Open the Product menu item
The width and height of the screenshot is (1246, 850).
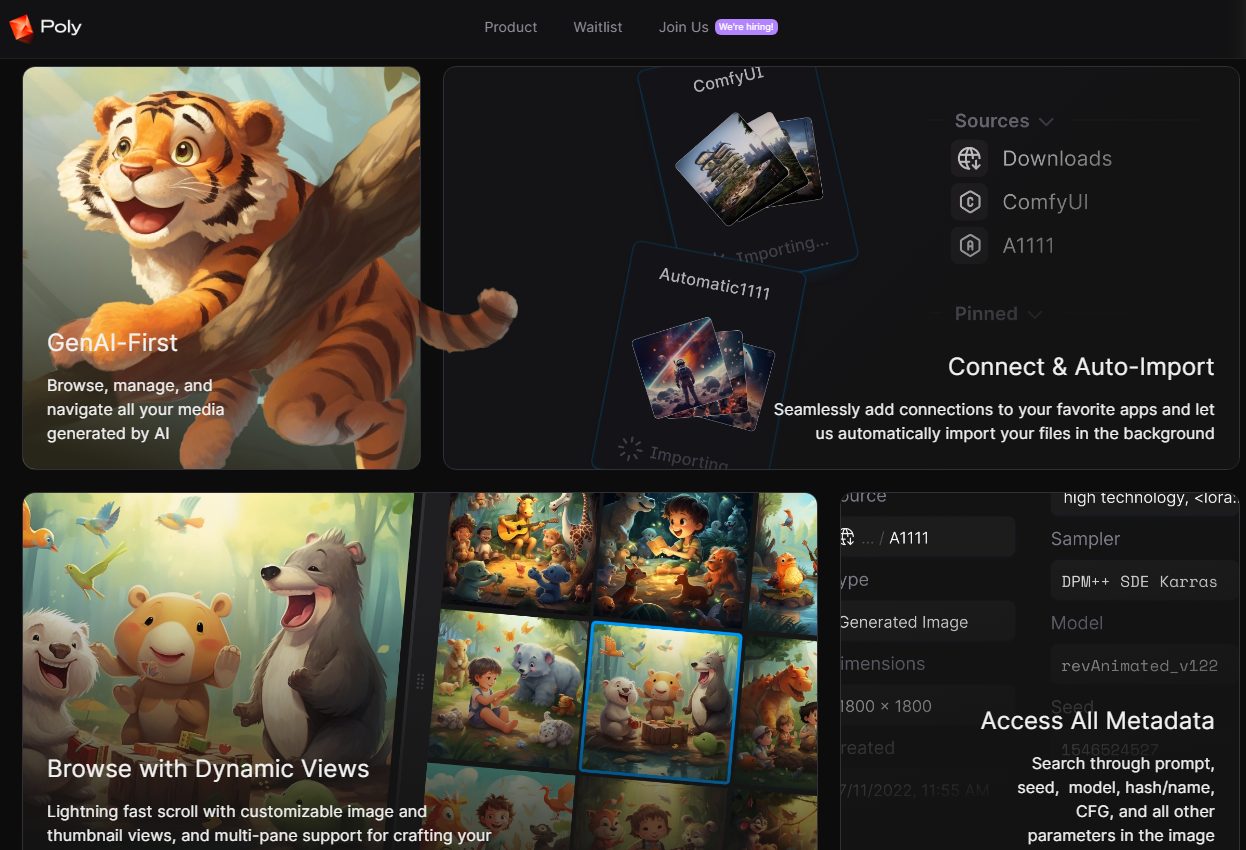(511, 27)
